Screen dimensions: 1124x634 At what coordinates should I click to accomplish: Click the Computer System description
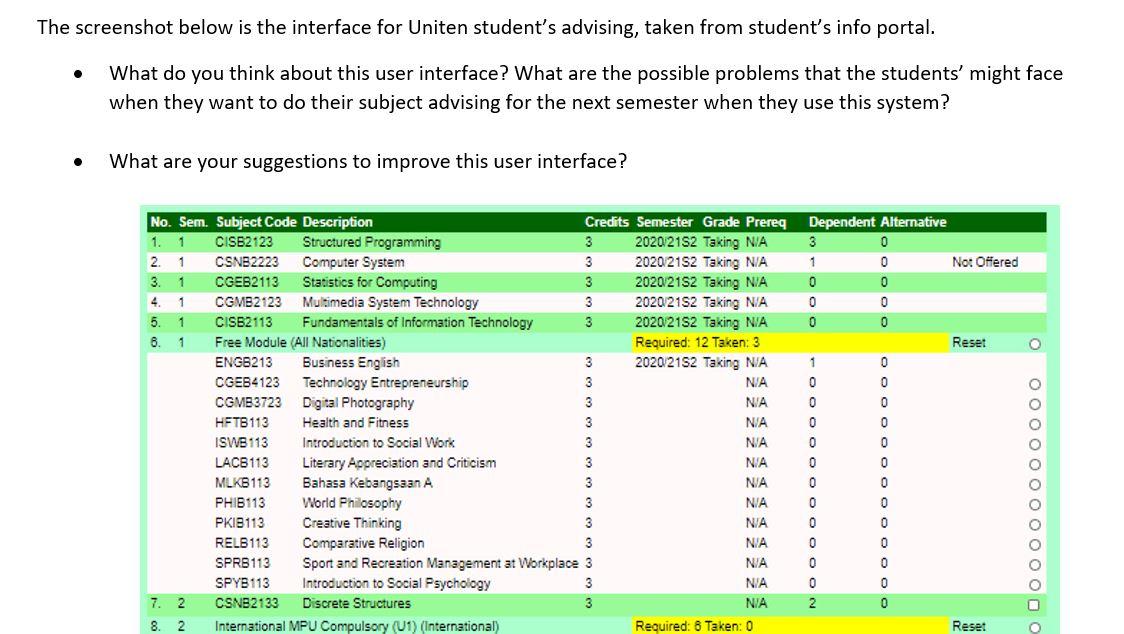353,262
